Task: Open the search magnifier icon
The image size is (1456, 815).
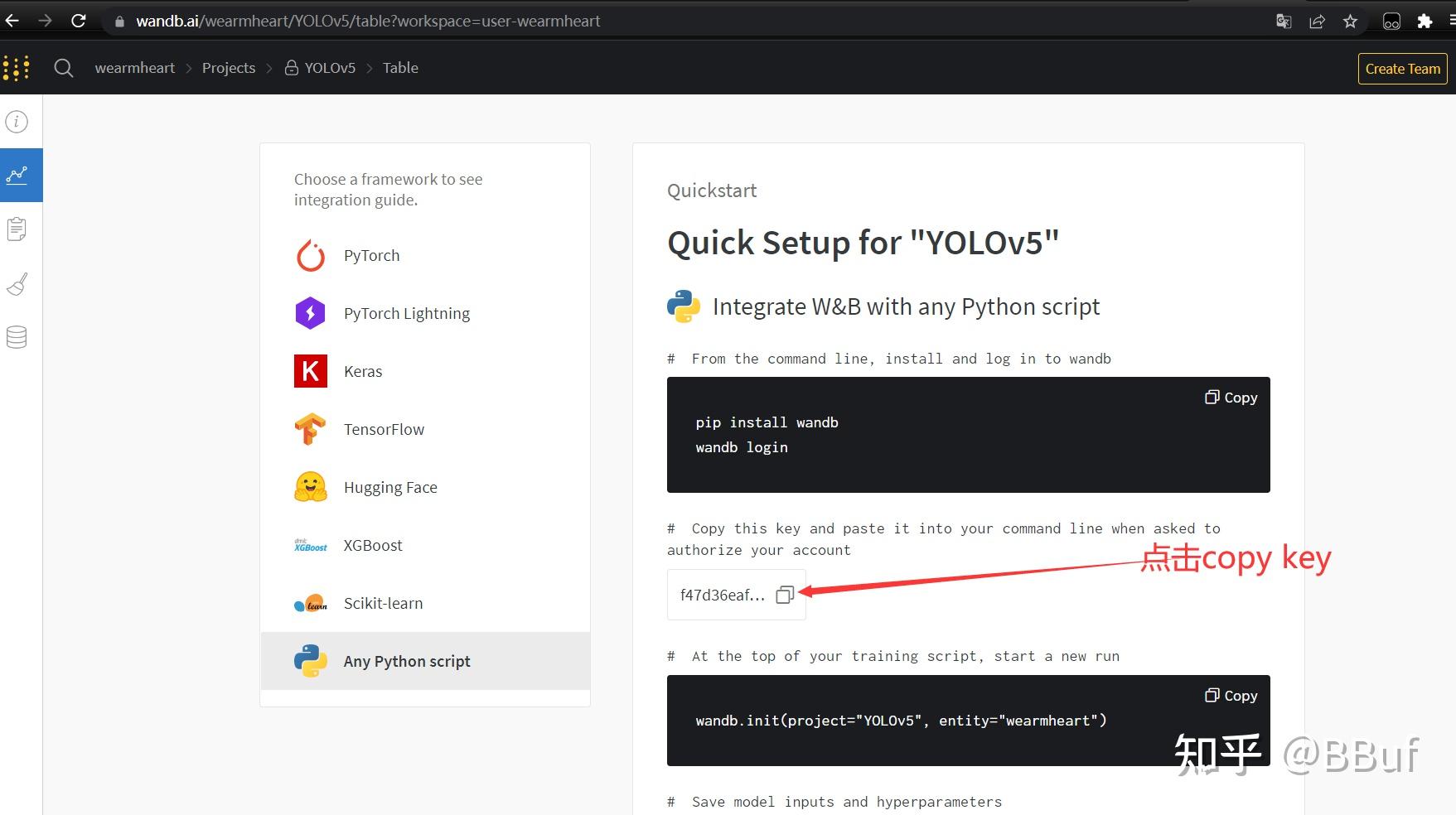Action: (x=64, y=68)
